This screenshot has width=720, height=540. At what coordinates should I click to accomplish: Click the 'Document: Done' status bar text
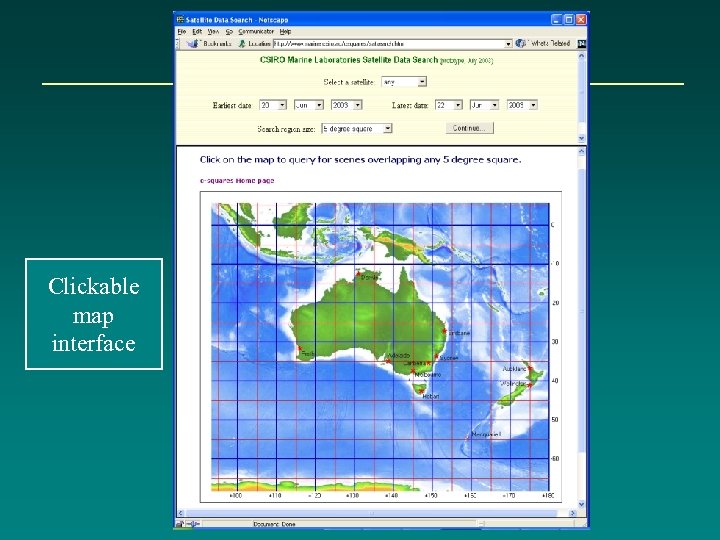[x=274, y=524]
